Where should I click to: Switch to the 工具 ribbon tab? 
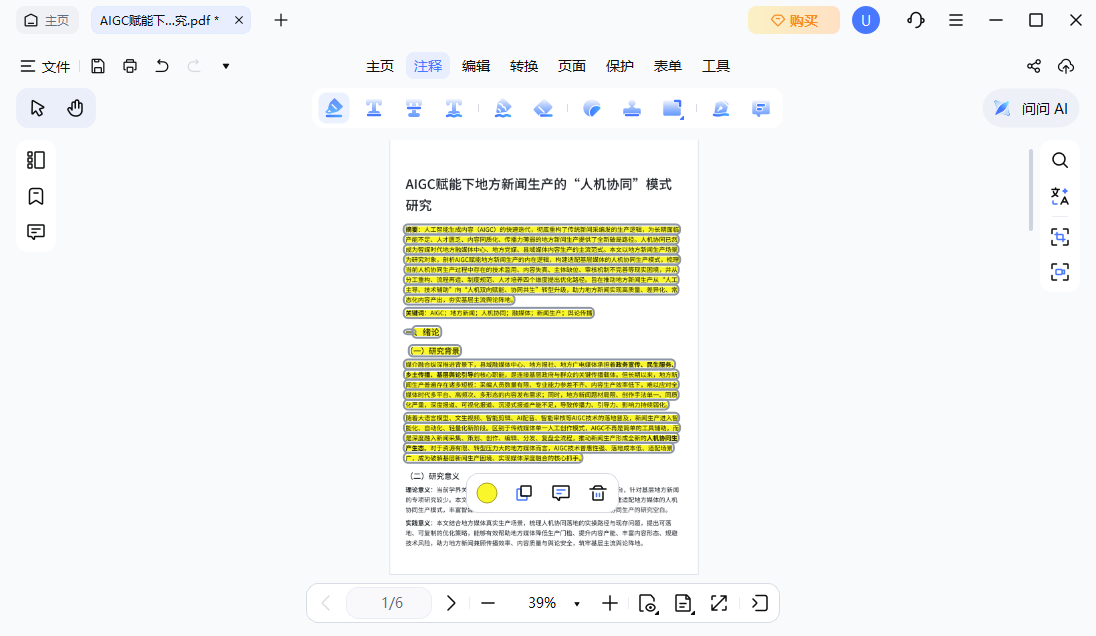tap(716, 66)
